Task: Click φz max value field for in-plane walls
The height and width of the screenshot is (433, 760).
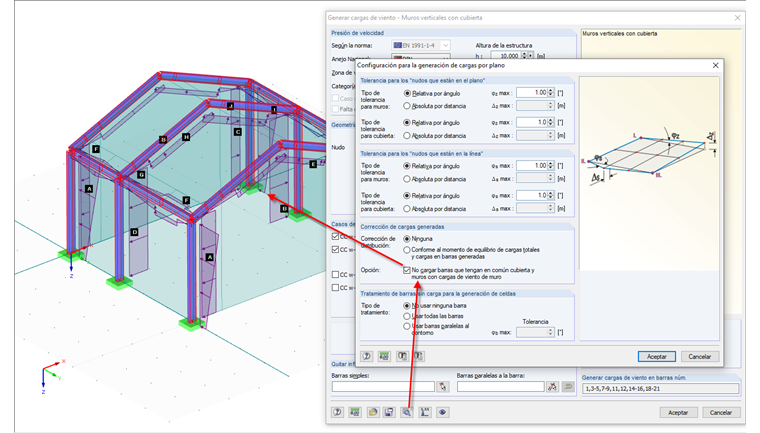Action: (532, 93)
